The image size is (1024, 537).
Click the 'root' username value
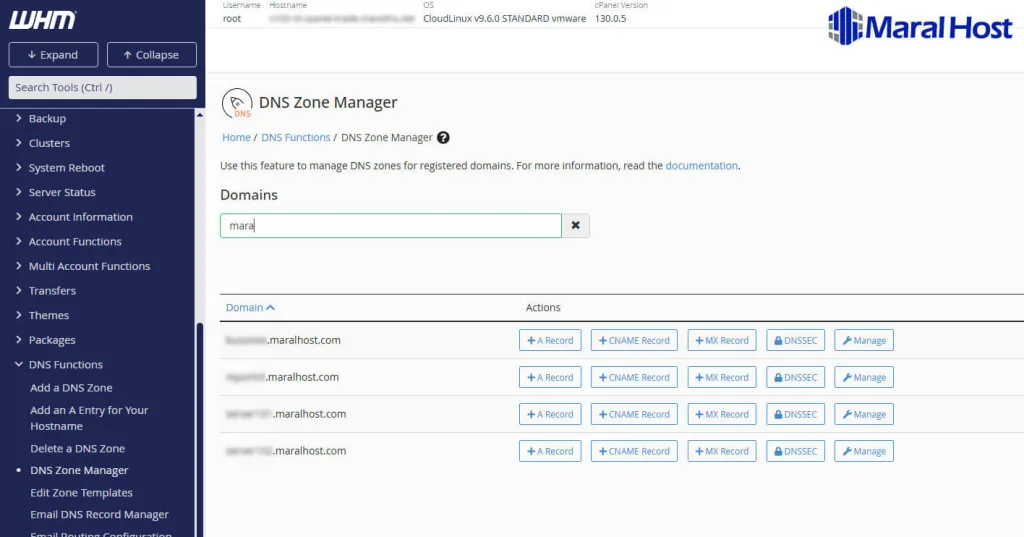(232, 18)
